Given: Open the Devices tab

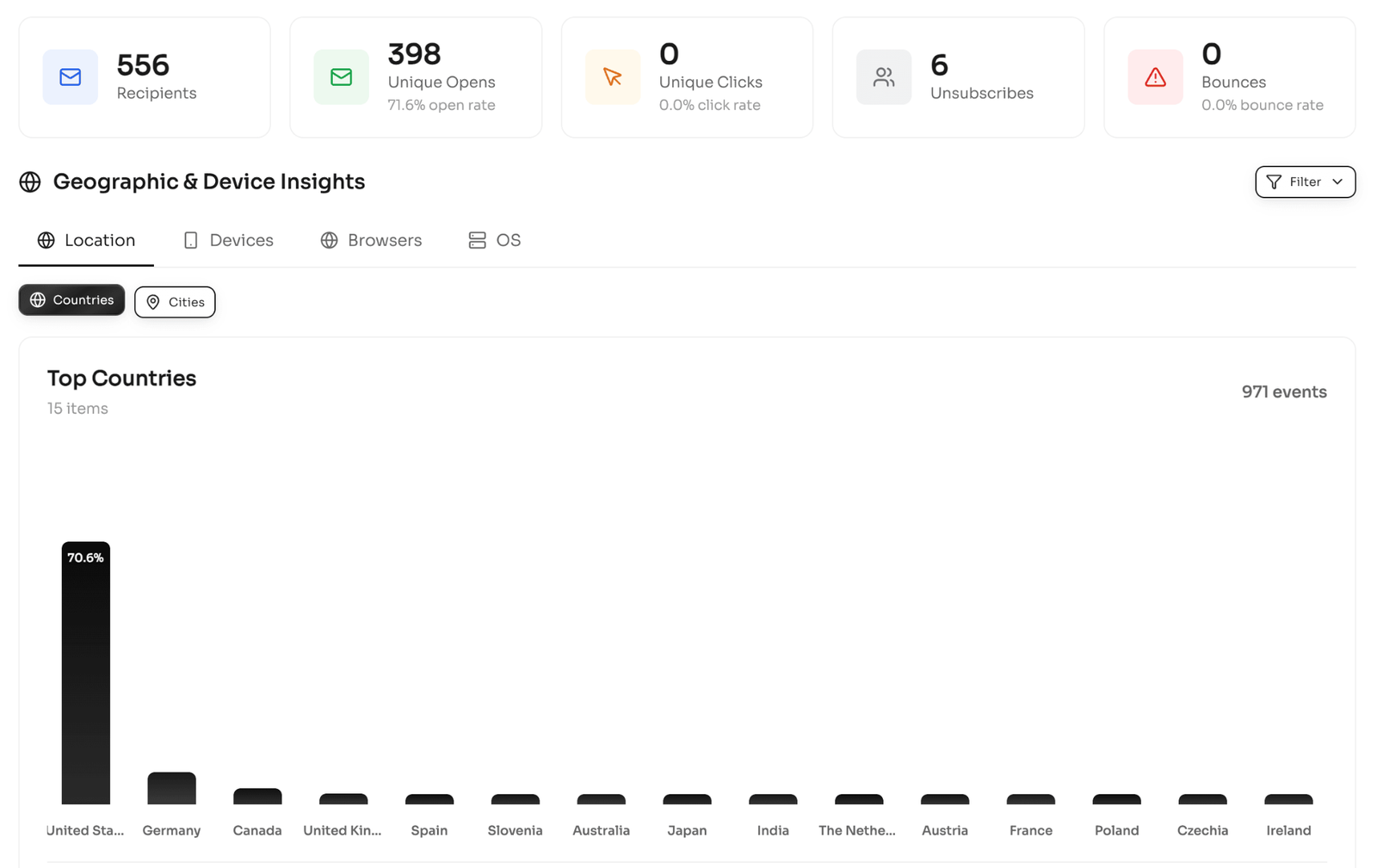Looking at the screenshot, I should (228, 240).
